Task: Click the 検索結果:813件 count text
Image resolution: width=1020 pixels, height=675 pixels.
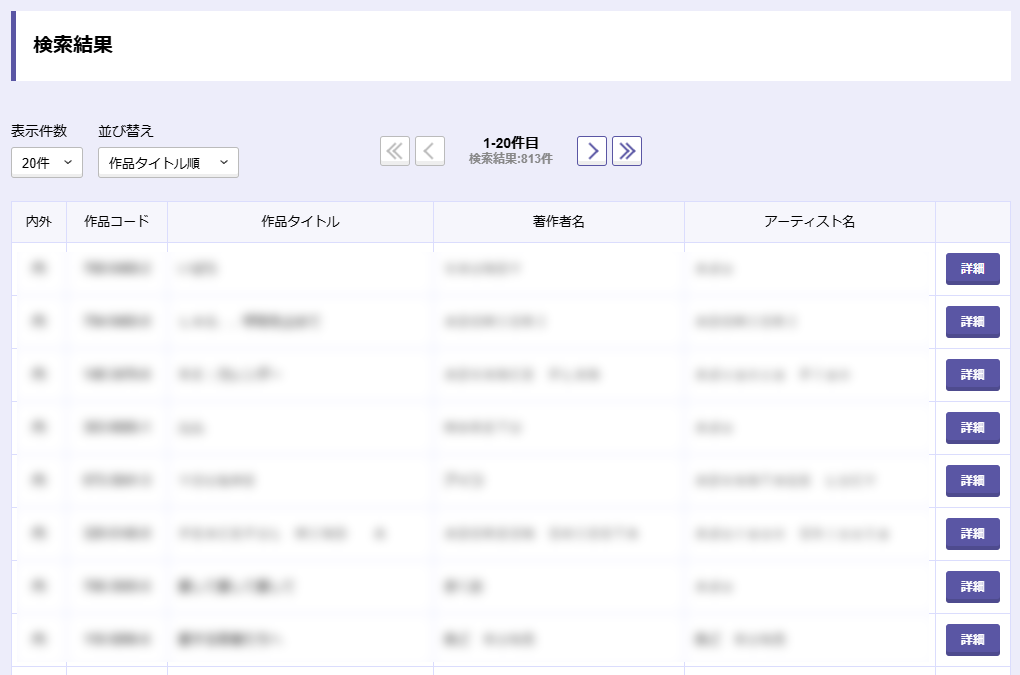Action: [x=511, y=159]
